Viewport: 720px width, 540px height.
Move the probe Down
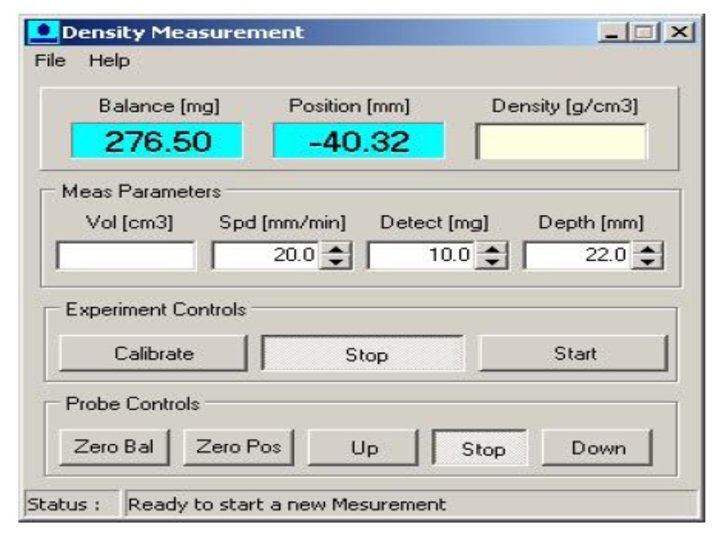597,447
